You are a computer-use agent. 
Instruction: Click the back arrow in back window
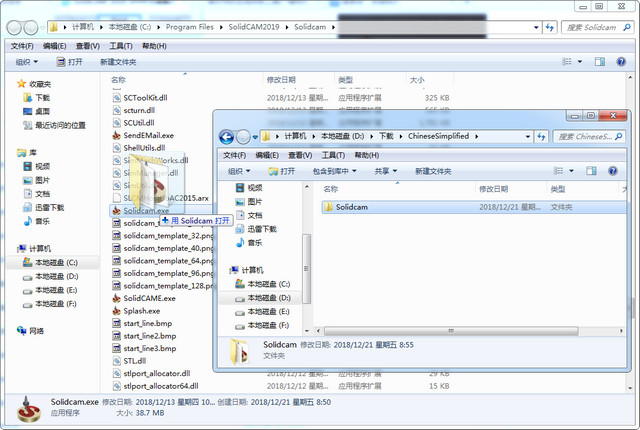tap(14, 28)
